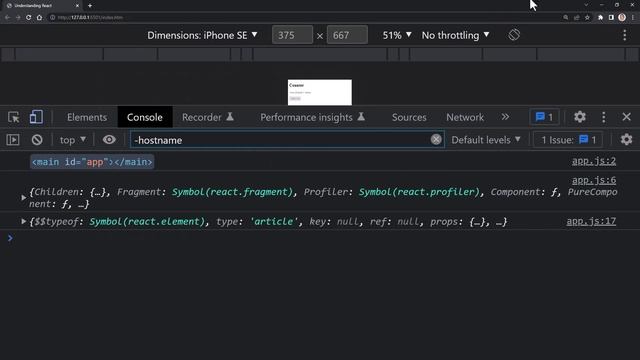Viewport: 640px width, 360px height.
Task: Open the No throttling dropdown
Action: coord(456,36)
